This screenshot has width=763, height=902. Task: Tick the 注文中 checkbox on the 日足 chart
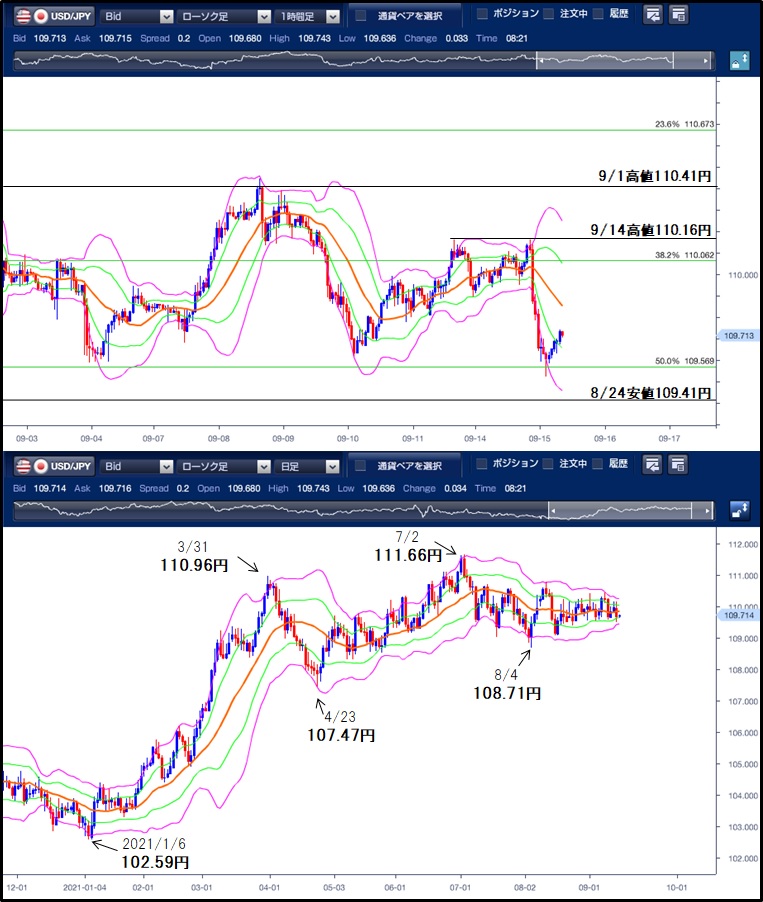tap(549, 463)
